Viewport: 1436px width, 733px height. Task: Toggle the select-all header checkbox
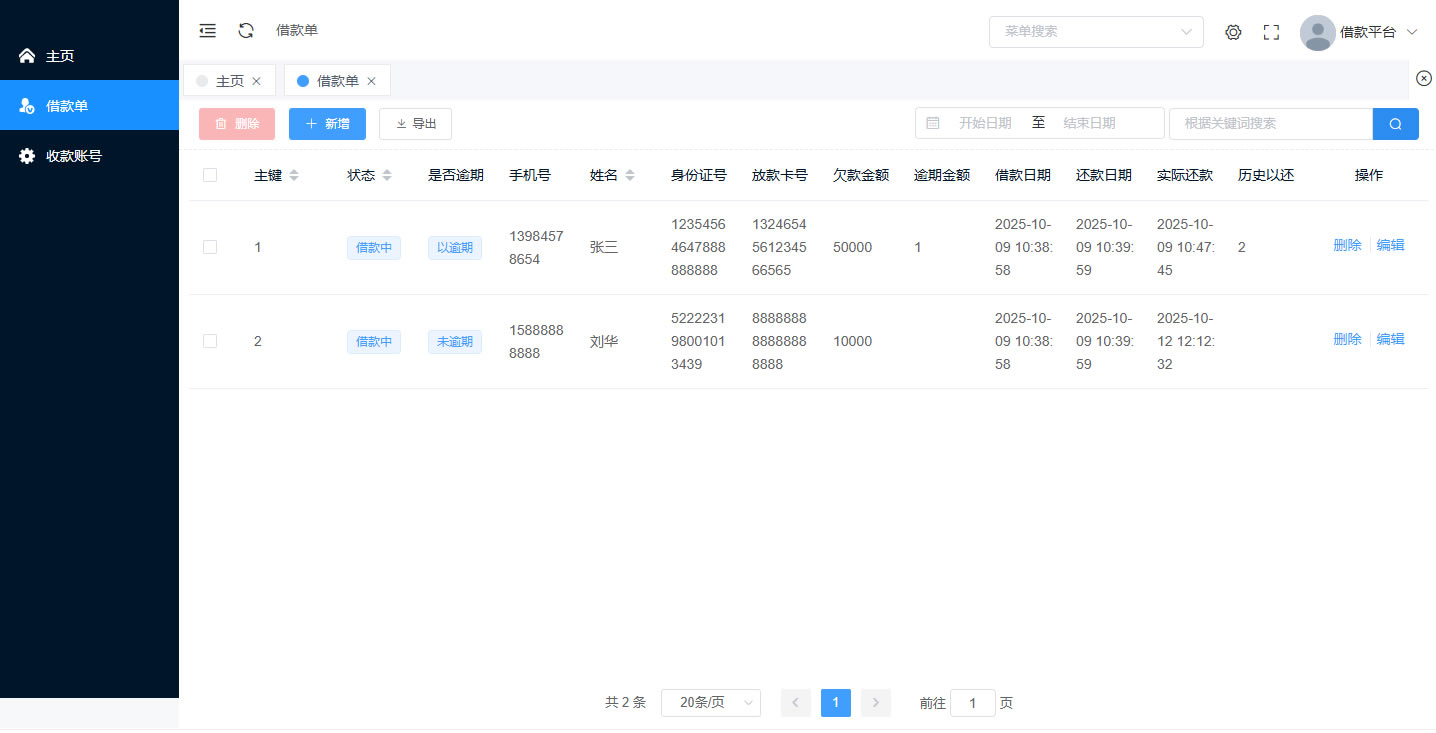[210, 175]
